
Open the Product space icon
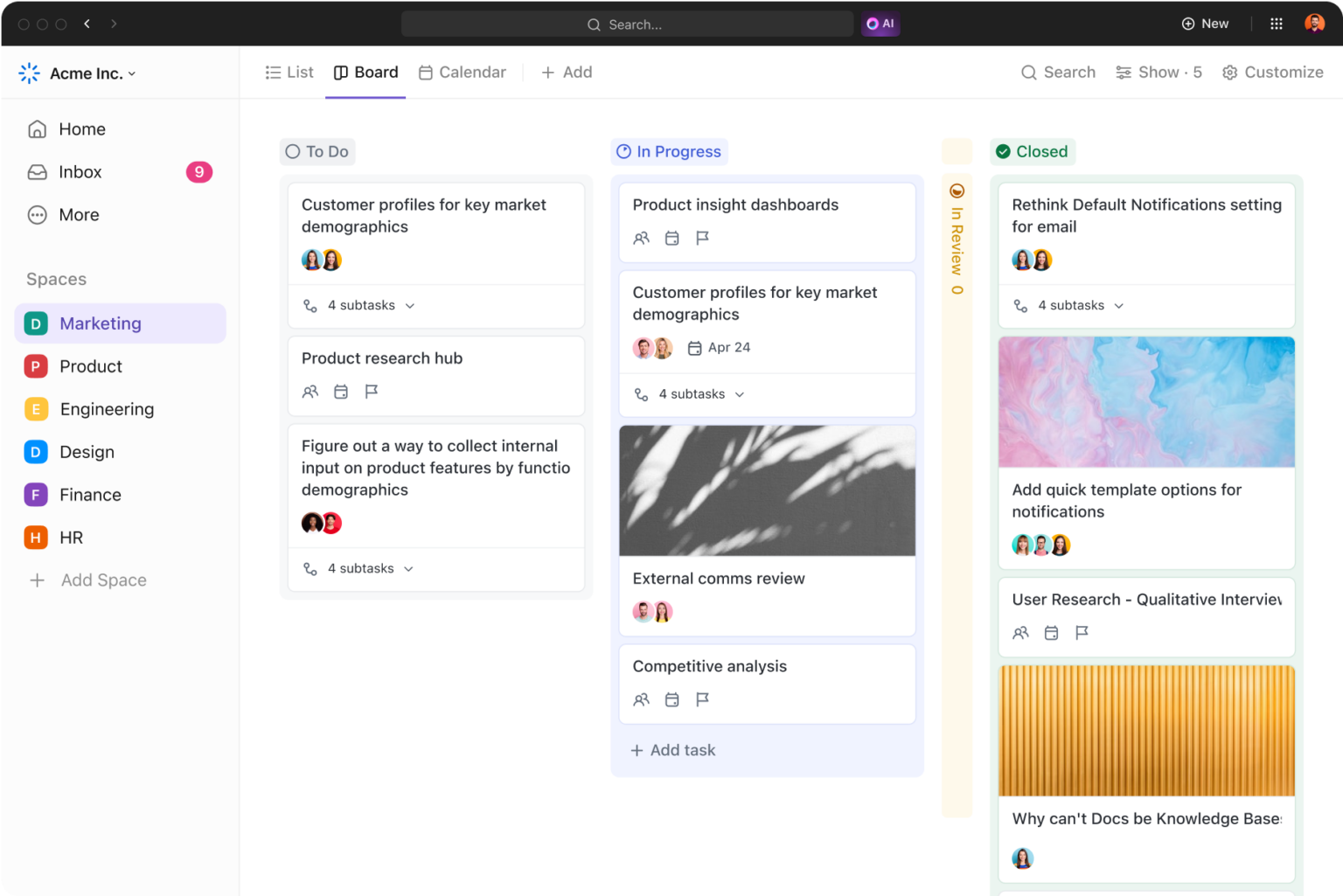[35, 366]
